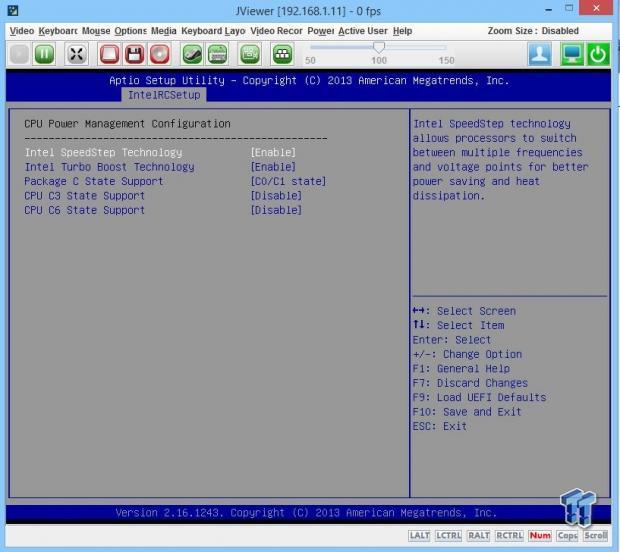Click the Zoom Size: Disabled label
The height and width of the screenshot is (552, 620).
533,31
